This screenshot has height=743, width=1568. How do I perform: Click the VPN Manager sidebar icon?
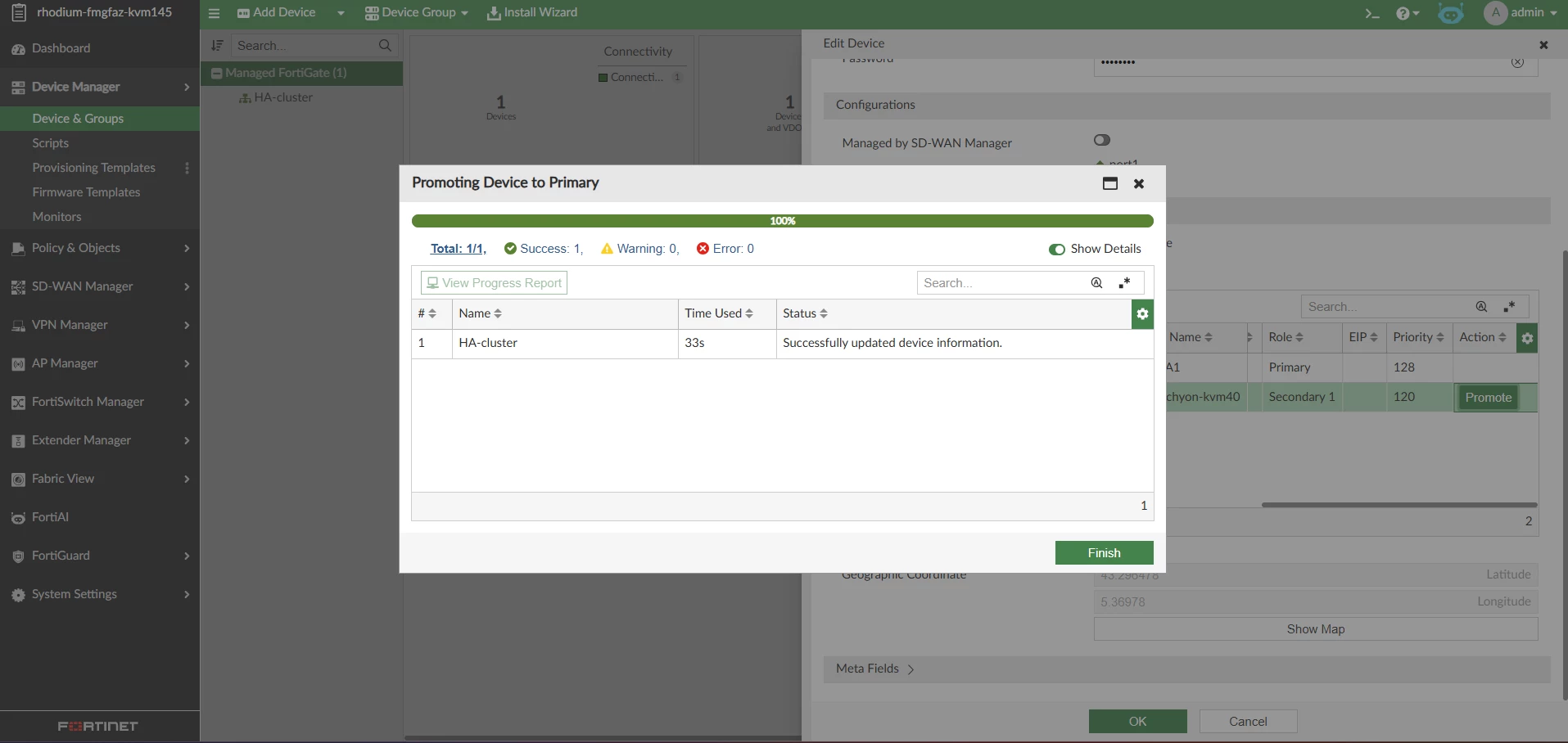[18, 326]
